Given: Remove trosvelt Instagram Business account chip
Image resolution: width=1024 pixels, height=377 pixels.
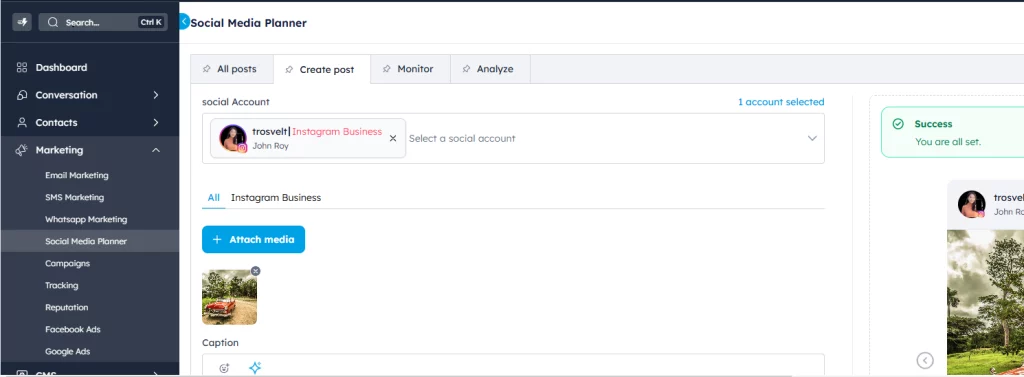Looking at the screenshot, I should 392,139.
